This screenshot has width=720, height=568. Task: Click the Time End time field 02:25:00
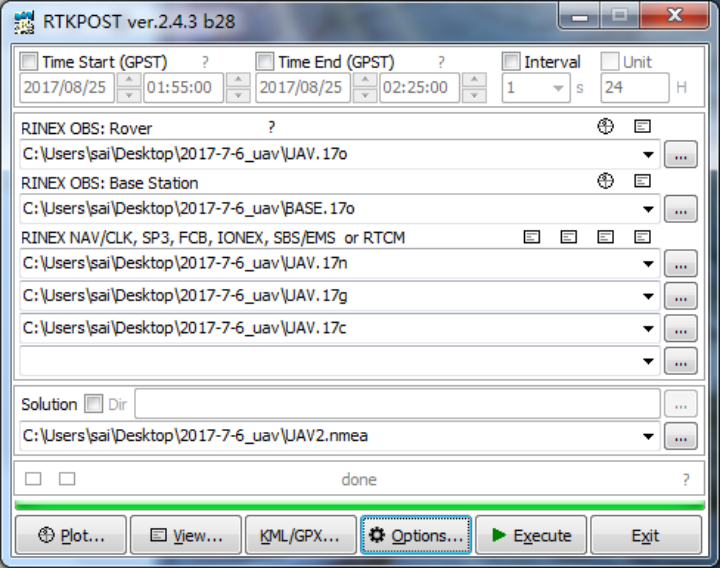[x=419, y=87]
